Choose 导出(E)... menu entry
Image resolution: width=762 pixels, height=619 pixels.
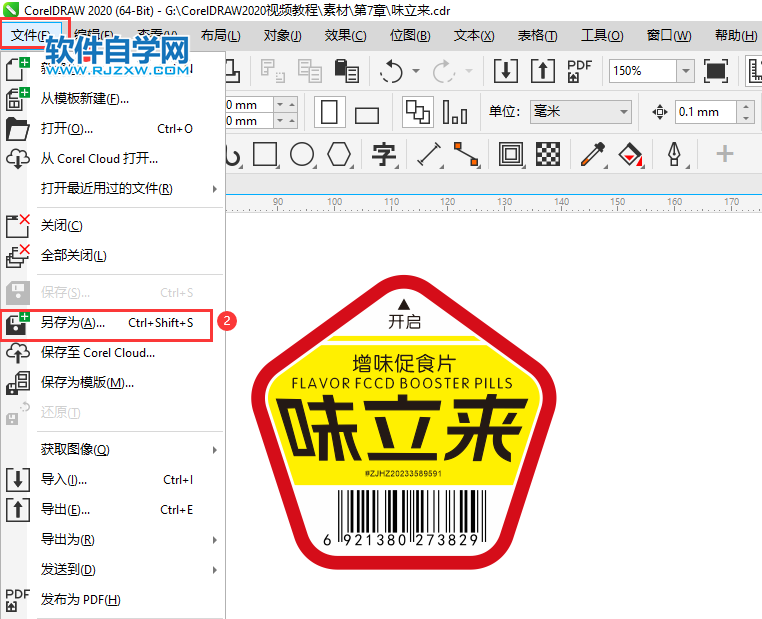click(x=113, y=510)
